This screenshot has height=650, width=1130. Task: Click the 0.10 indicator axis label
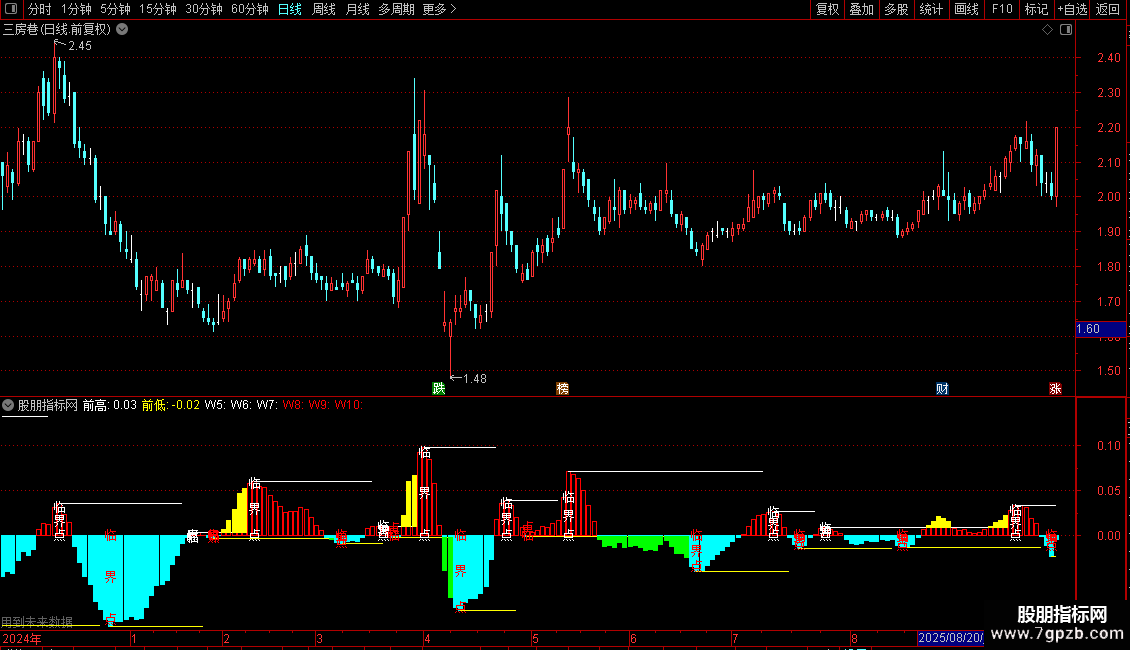[1108, 446]
